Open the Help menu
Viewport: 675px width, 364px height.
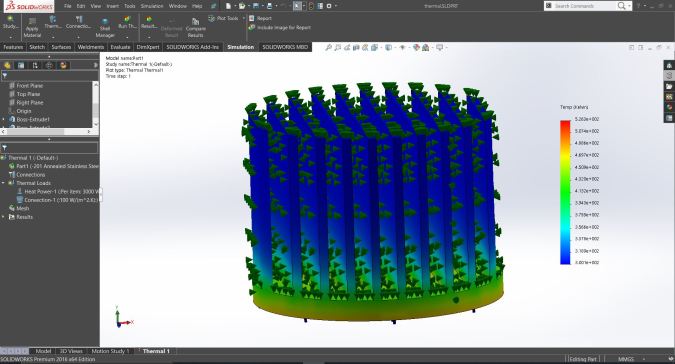197,6
